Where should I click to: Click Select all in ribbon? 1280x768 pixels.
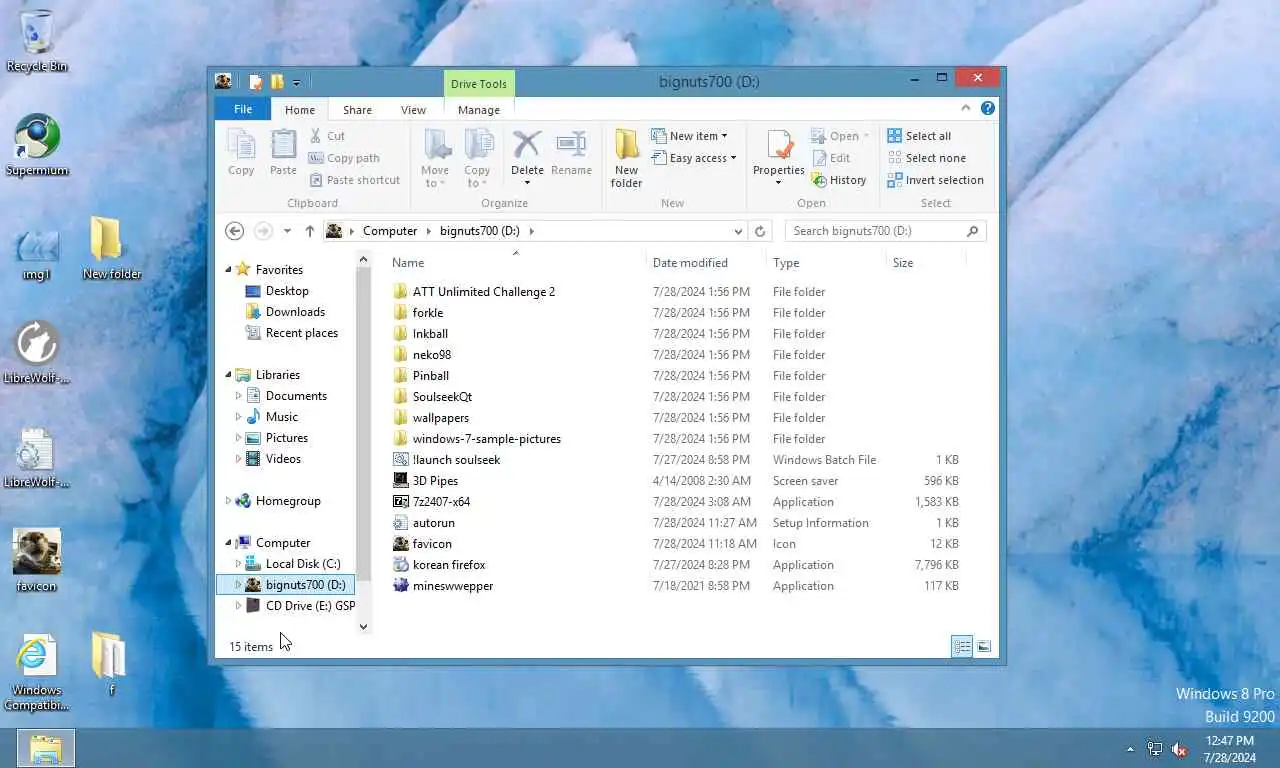click(x=919, y=136)
